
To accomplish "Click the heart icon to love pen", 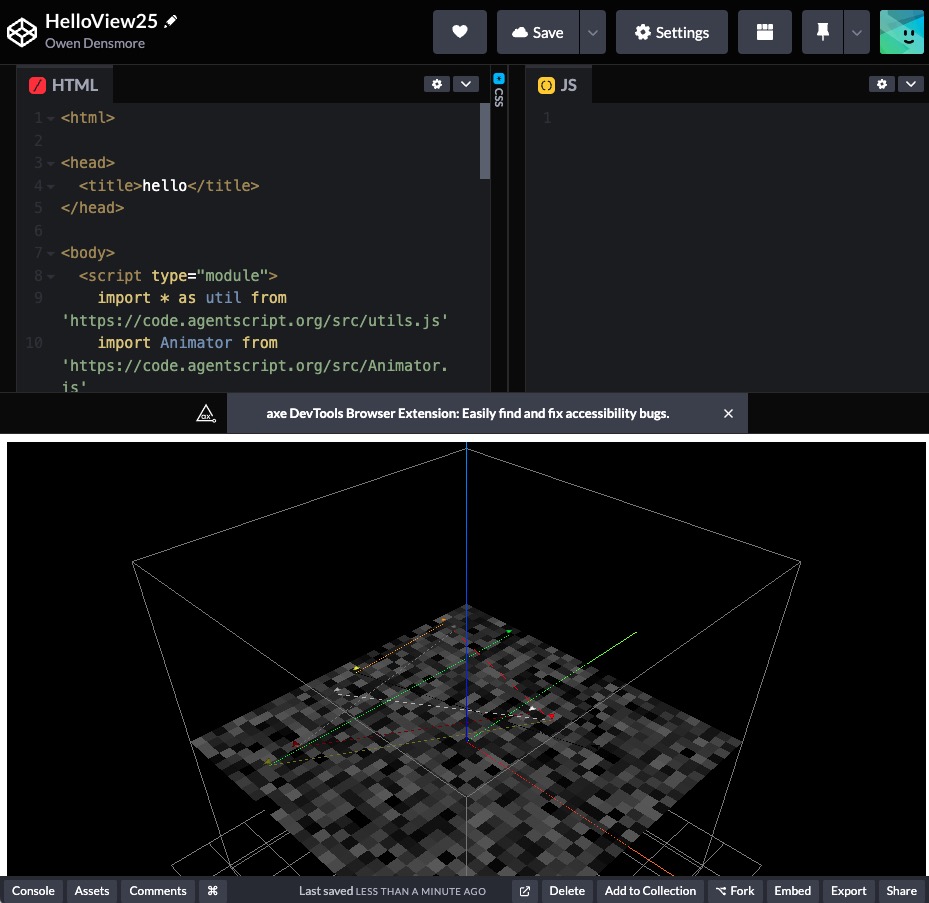I will (x=460, y=32).
